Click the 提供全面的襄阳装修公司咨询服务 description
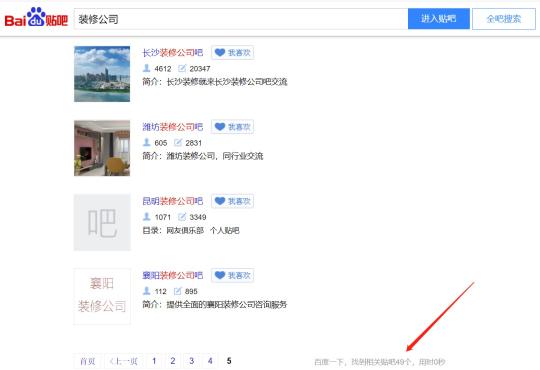The image size is (540, 370). coord(227,305)
